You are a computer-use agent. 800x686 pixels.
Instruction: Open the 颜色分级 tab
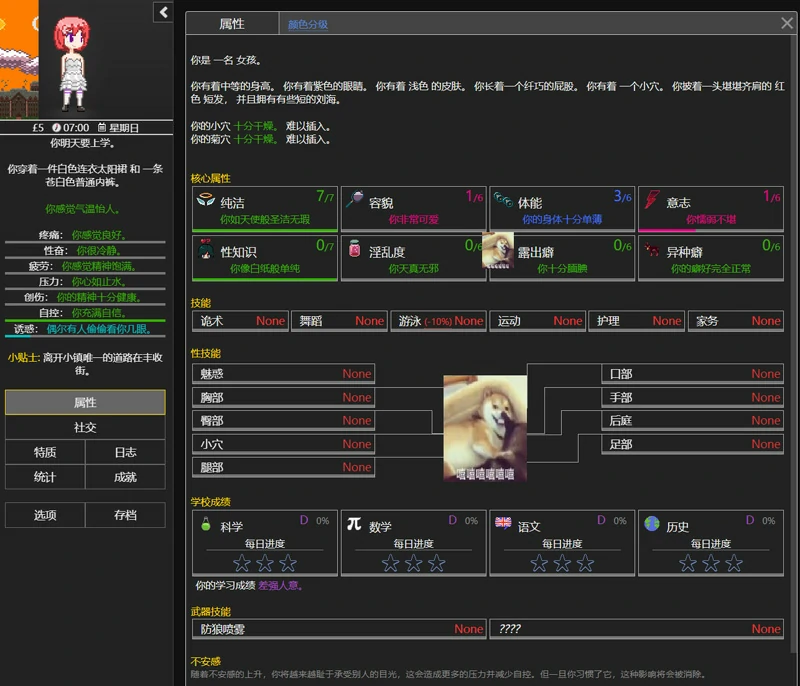tap(308, 23)
